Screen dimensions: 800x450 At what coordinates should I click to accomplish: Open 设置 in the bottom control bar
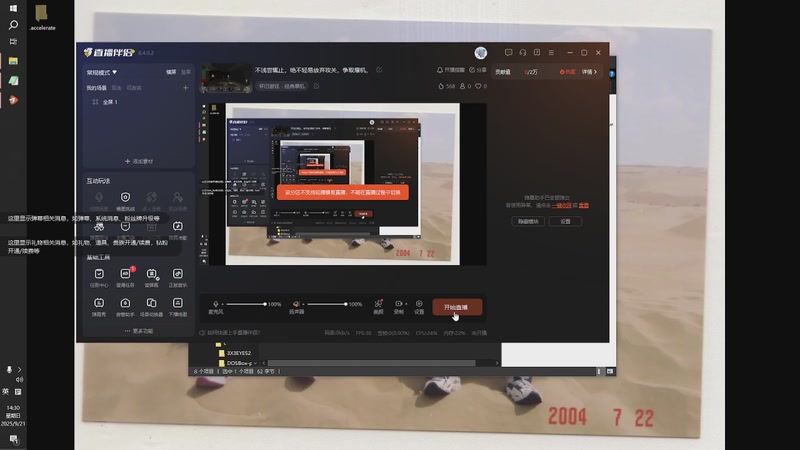click(x=419, y=307)
